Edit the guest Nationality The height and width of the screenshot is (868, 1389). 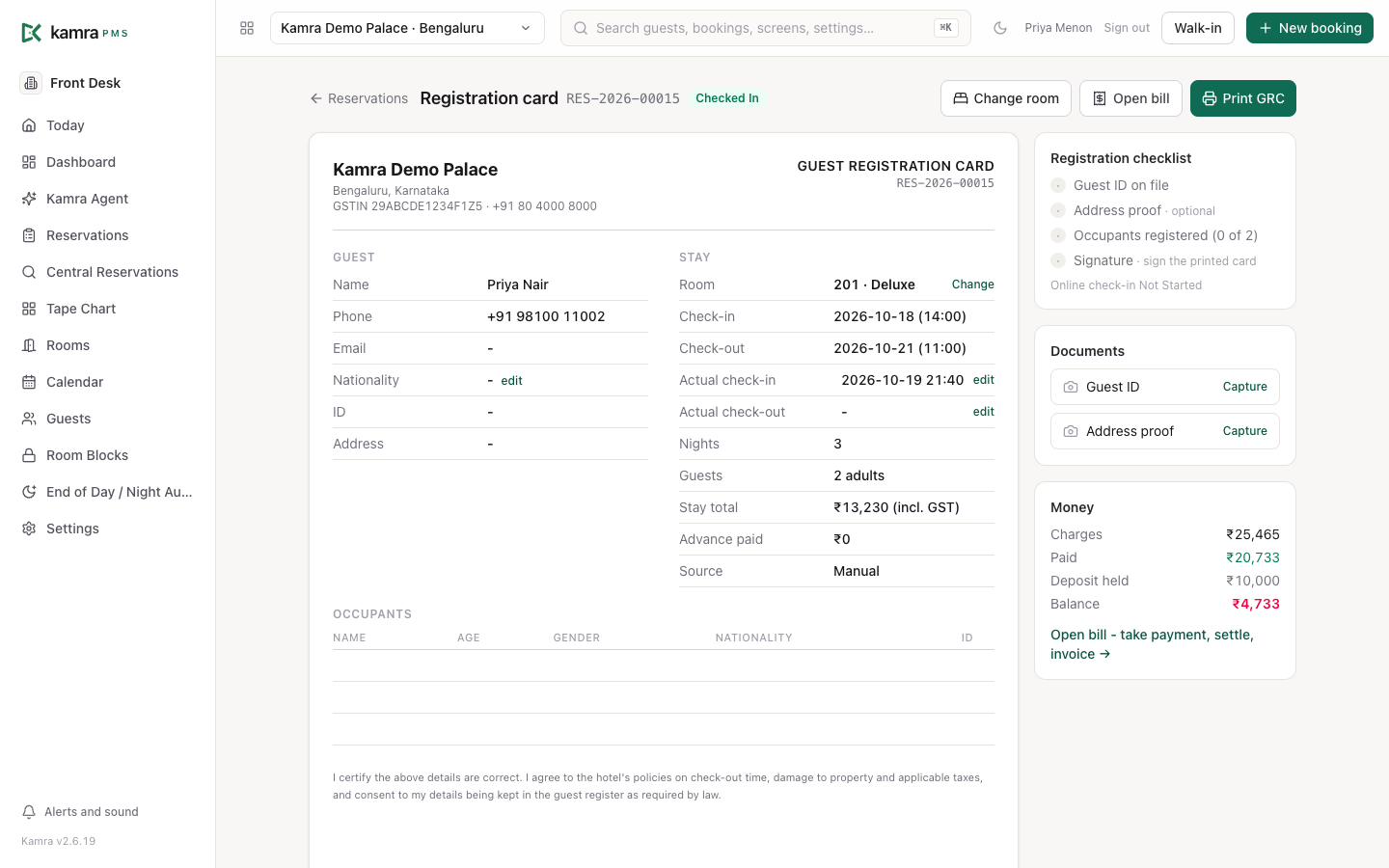coord(511,381)
